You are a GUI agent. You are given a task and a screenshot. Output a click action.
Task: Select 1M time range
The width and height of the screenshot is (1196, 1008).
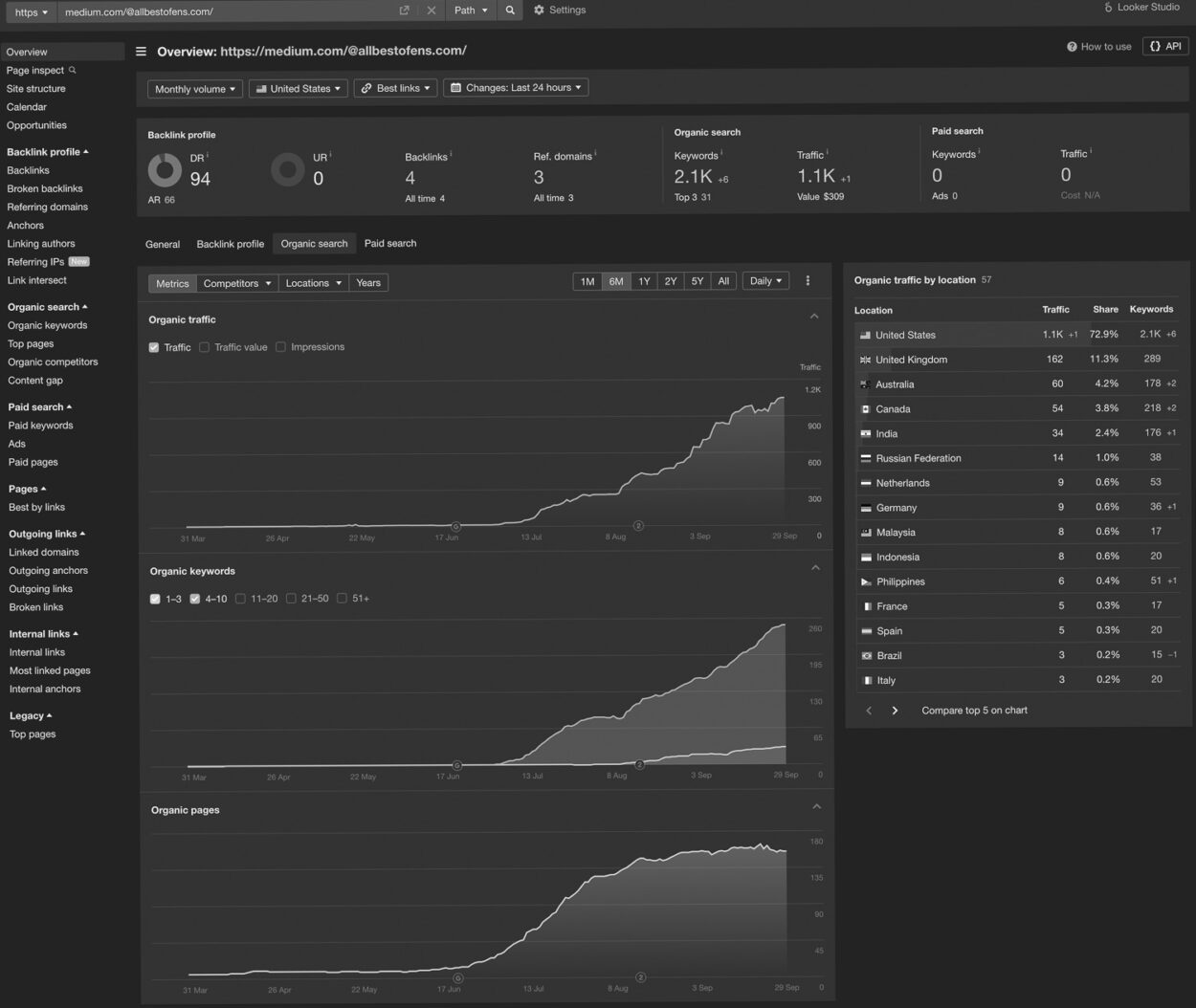(587, 281)
